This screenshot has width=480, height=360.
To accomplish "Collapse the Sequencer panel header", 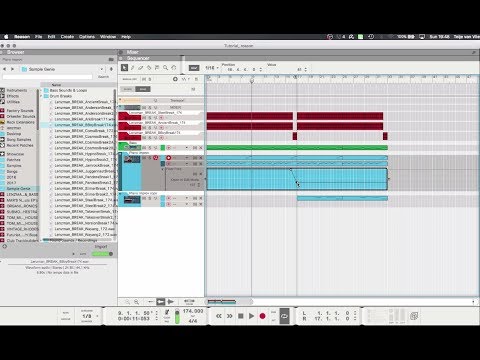I will 121,58.
